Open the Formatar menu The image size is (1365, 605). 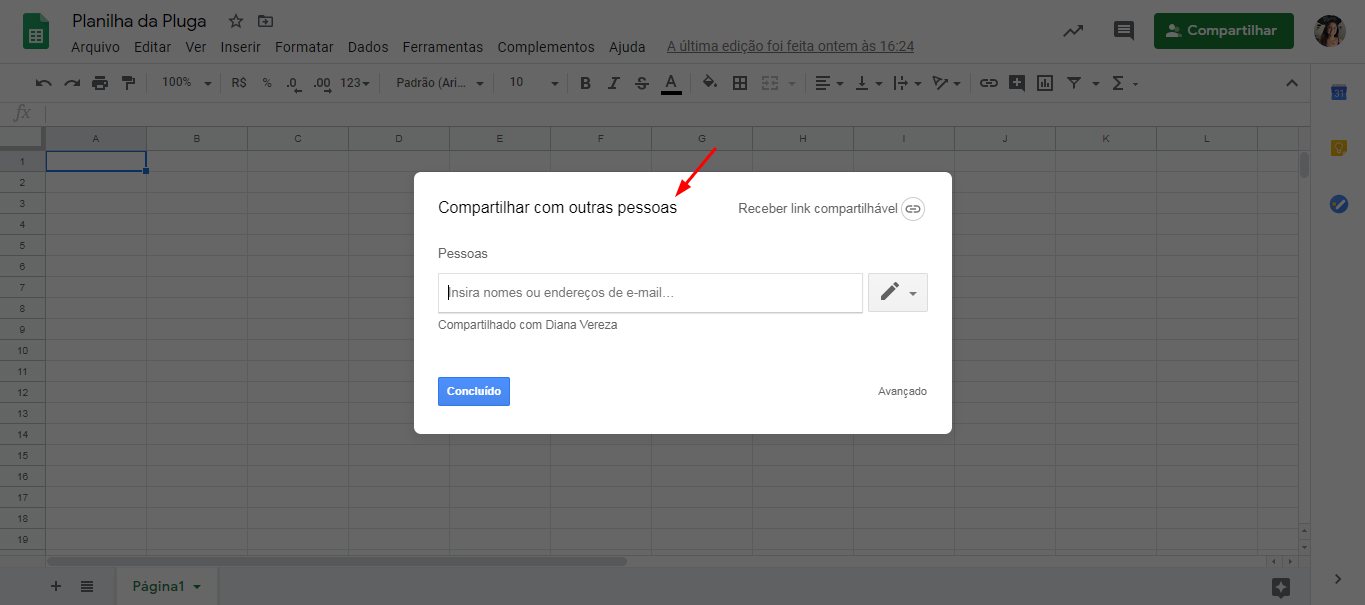pos(304,47)
